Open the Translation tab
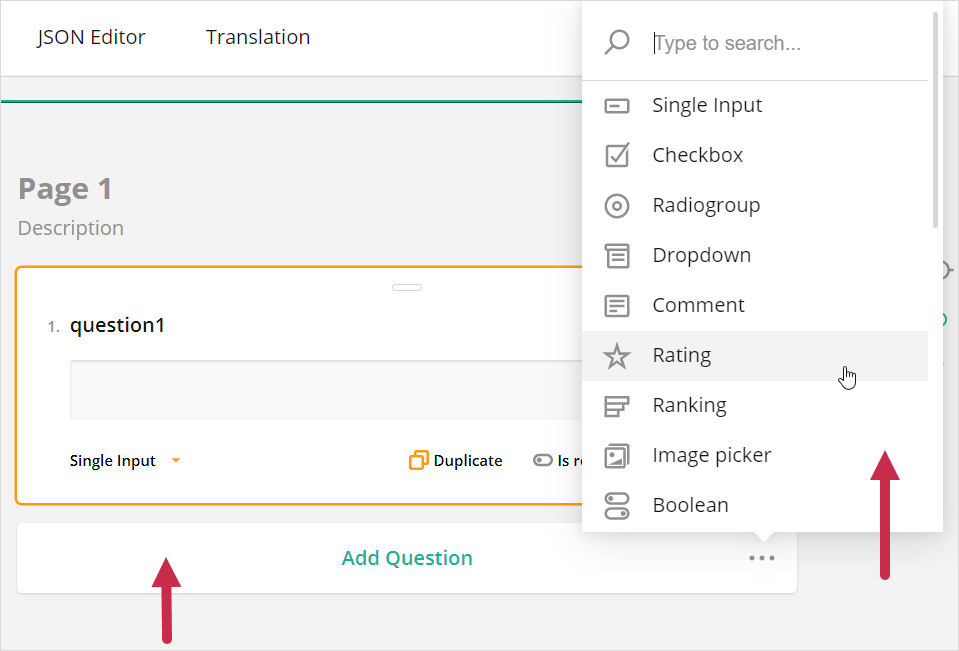The width and height of the screenshot is (959, 651). 257,37
